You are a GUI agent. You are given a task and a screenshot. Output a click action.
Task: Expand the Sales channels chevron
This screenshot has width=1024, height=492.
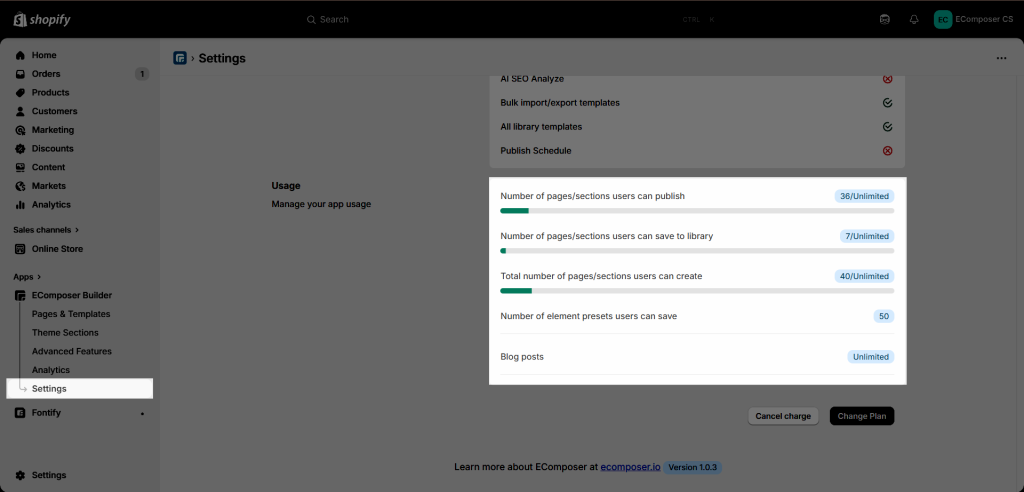pos(77,230)
